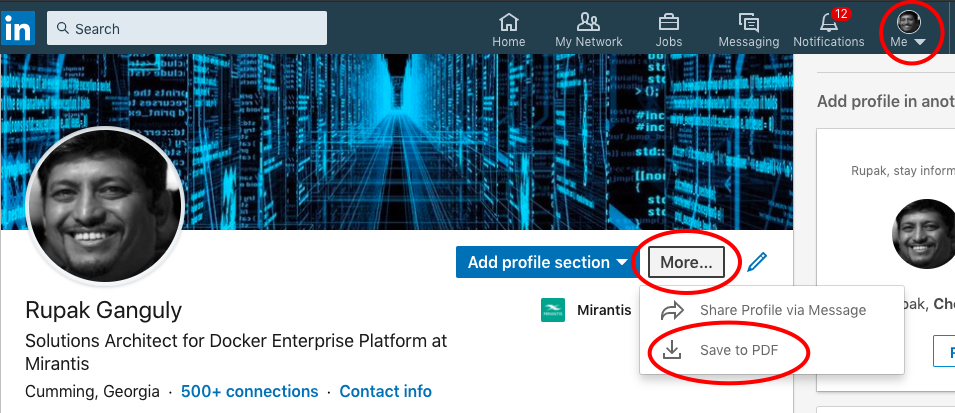Click the small avatar above Me
Image resolution: width=955 pixels, height=413 pixels.
pyautogui.click(x=908, y=22)
